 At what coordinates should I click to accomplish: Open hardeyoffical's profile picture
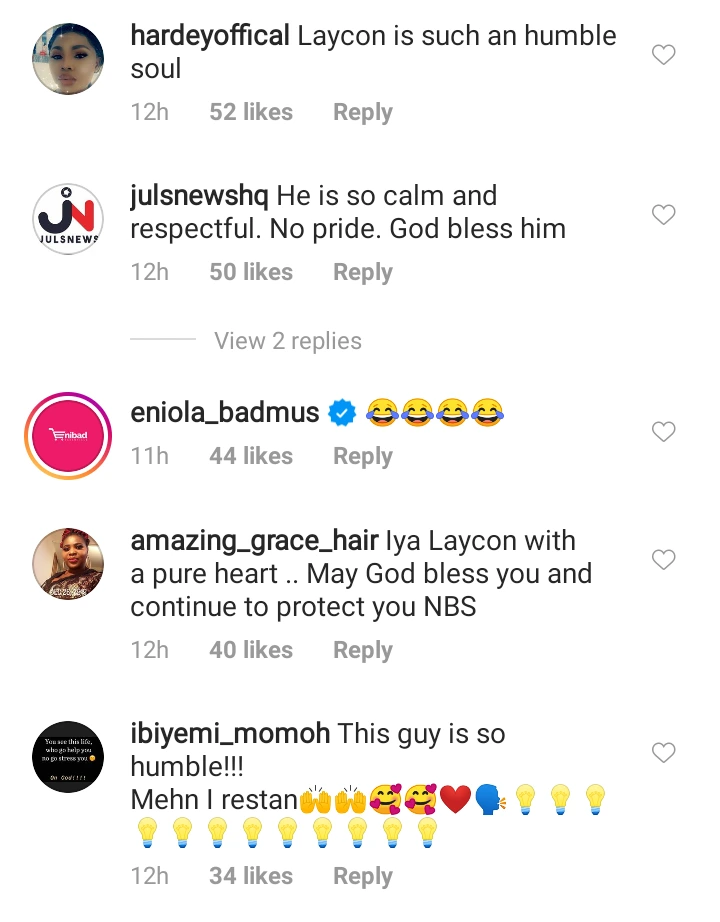(68, 59)
